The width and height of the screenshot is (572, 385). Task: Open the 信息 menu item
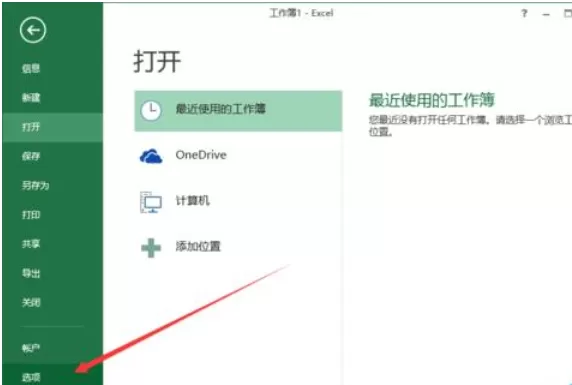(x=31, y=68)
